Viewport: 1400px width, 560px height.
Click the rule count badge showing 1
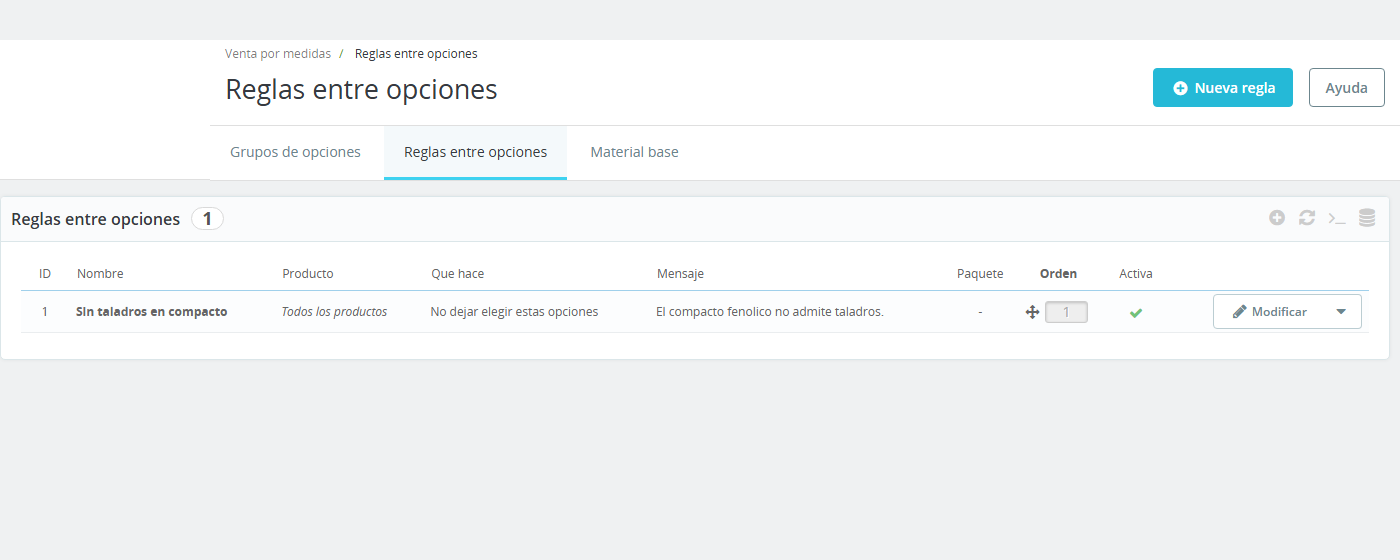pos(207,219)
